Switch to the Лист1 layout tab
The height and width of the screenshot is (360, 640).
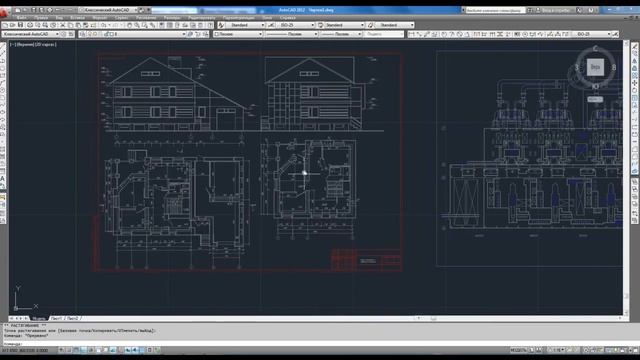coord(57,318)
